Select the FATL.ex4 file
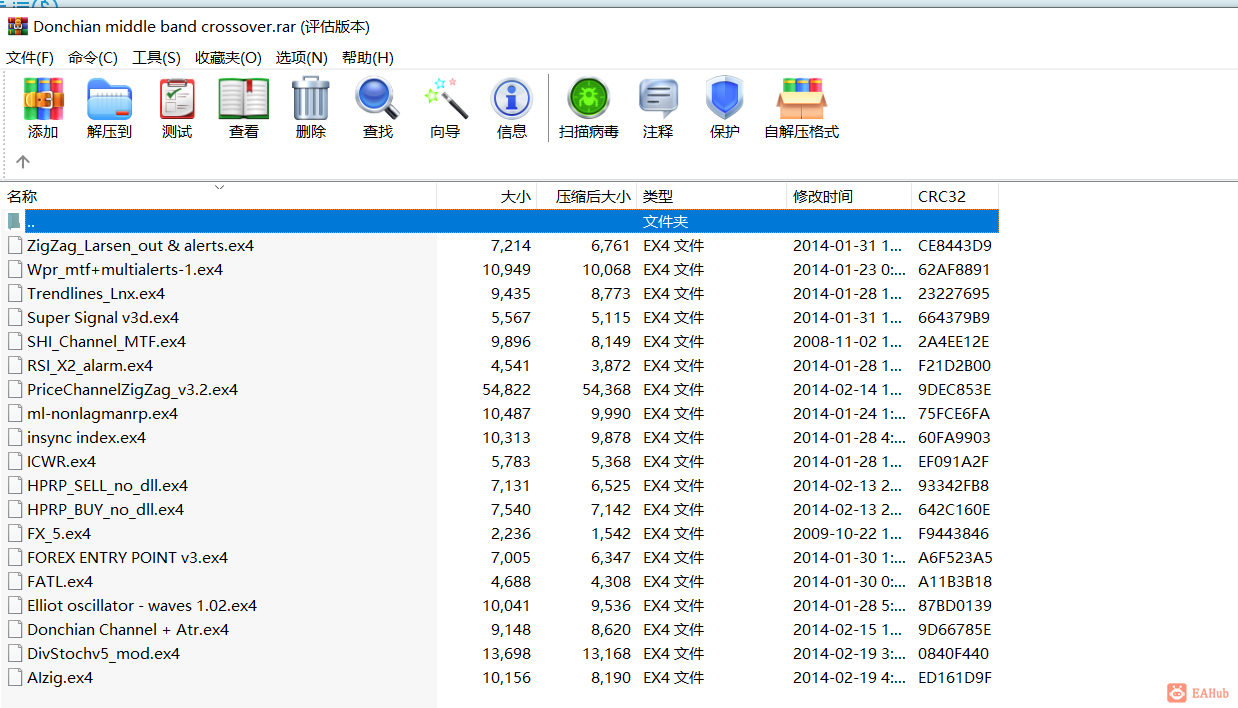Viewport: 1238px width, 708px height. [60, 581]
